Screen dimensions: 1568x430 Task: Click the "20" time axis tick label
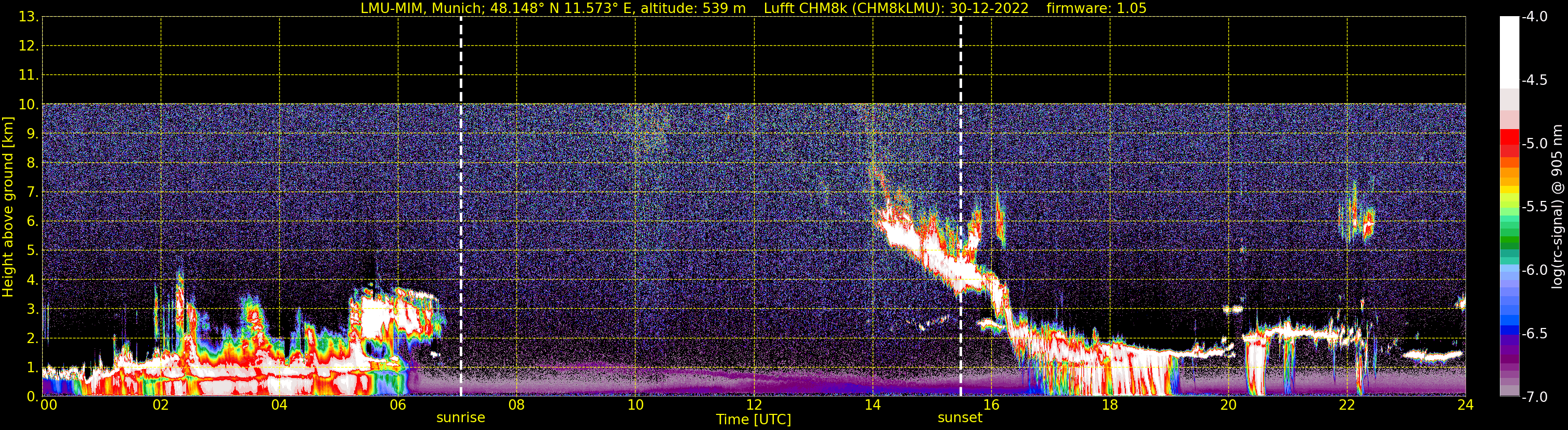point(1229,405)
